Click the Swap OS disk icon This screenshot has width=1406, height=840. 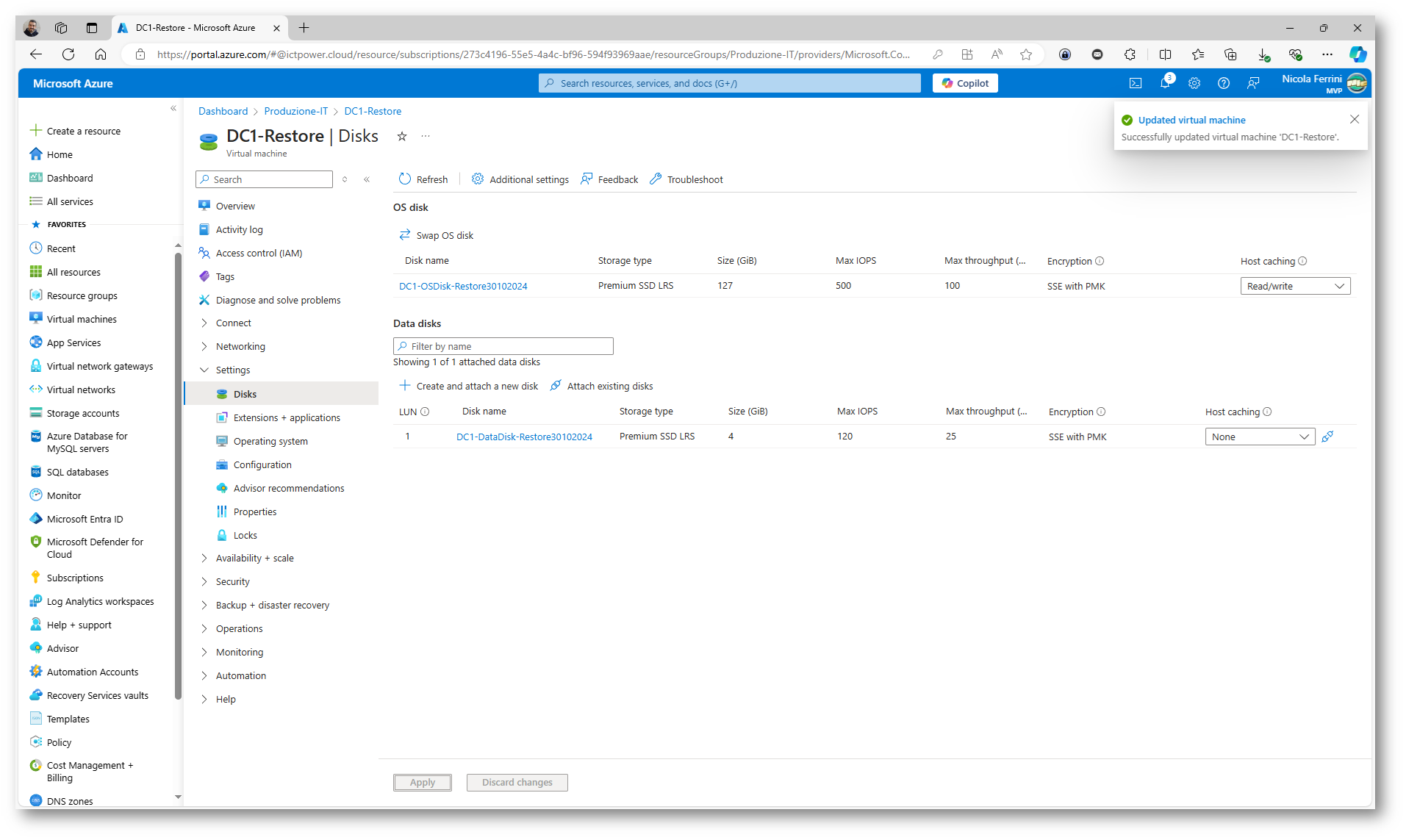click(405, 235)
